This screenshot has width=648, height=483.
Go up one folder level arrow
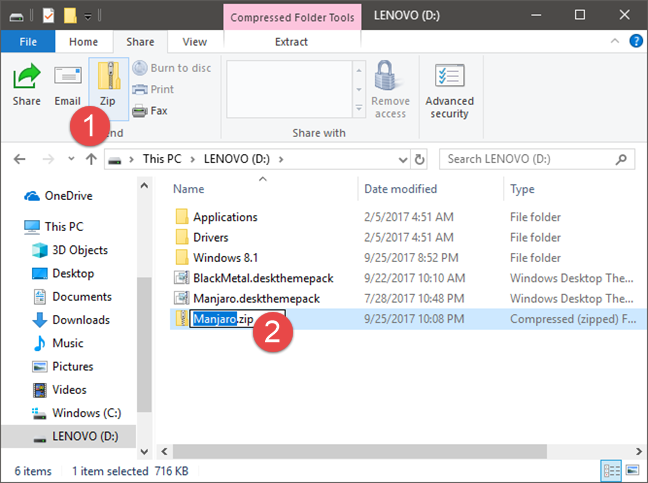point(91,159)
